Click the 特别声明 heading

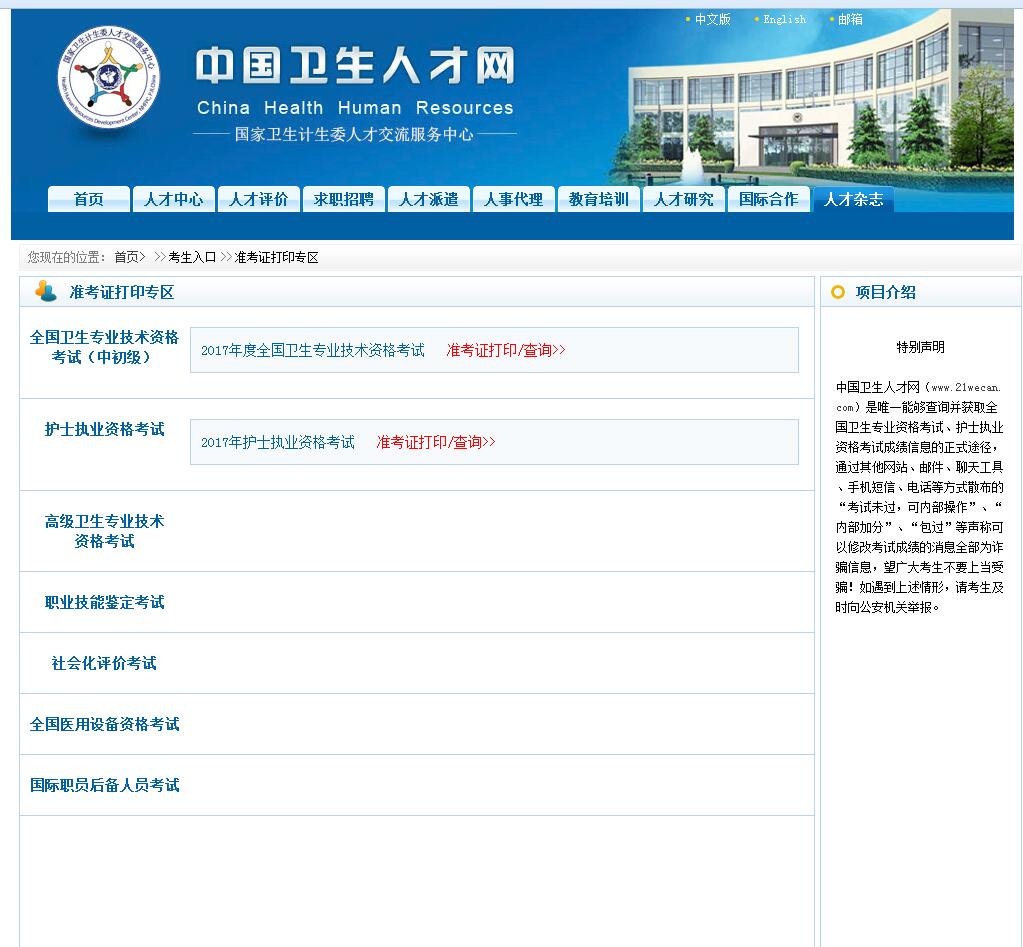click(920, 347)
